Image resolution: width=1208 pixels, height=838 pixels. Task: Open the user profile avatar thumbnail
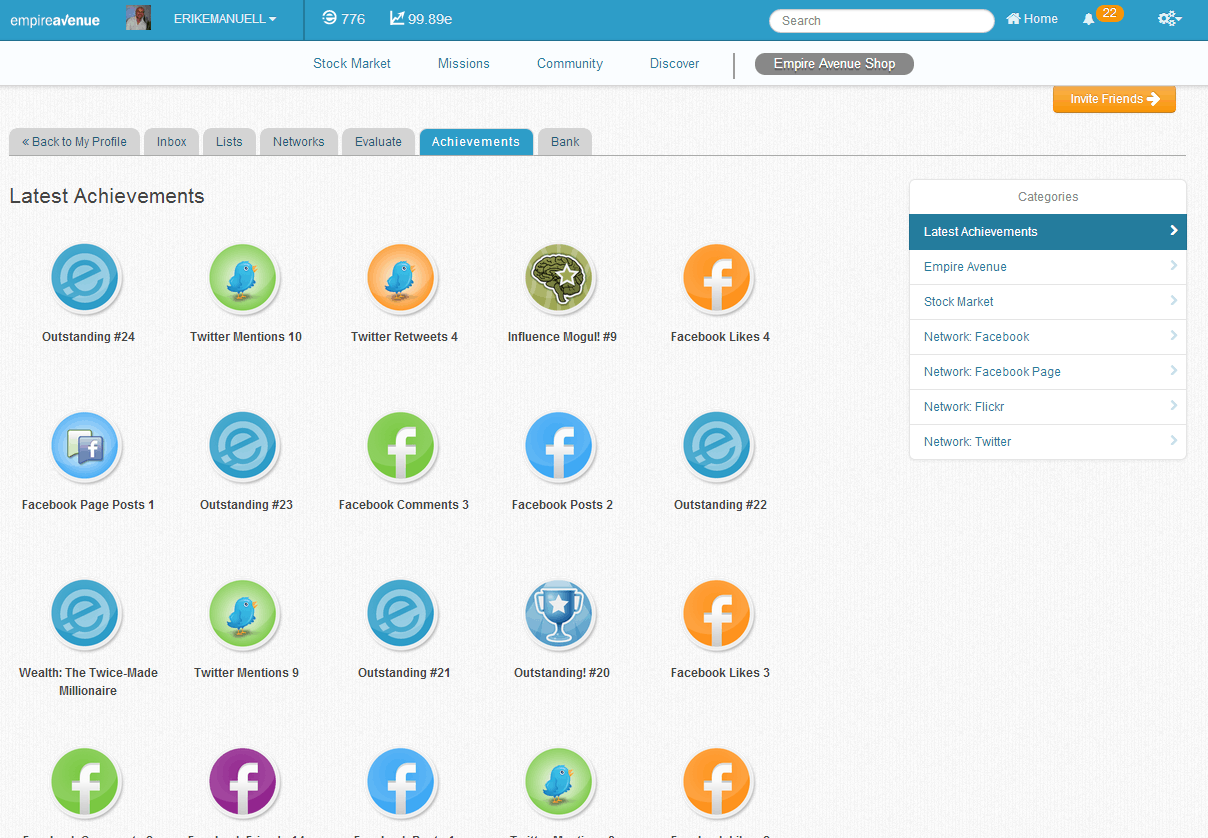(138, 18)
